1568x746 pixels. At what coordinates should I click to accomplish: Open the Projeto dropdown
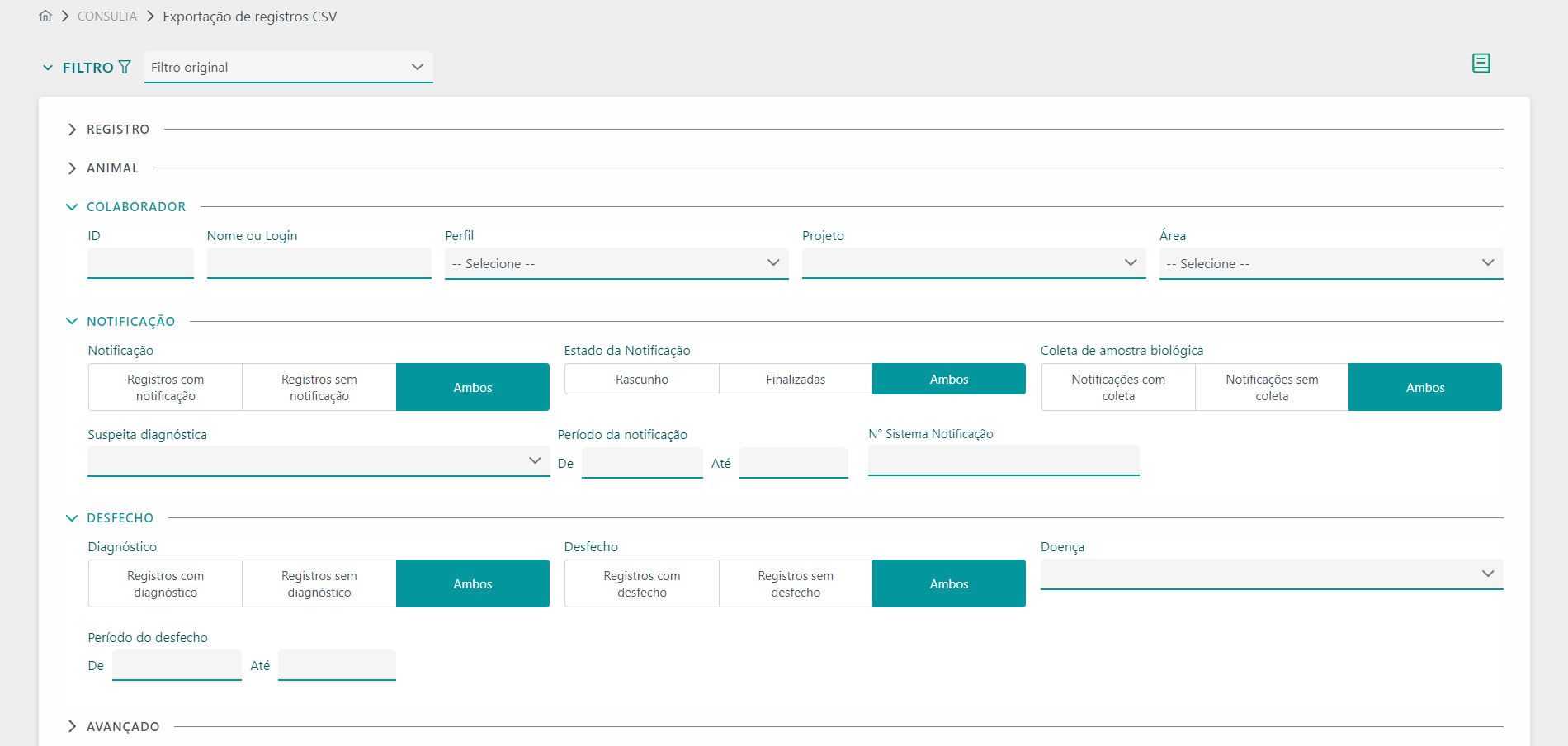pos(974,263)
